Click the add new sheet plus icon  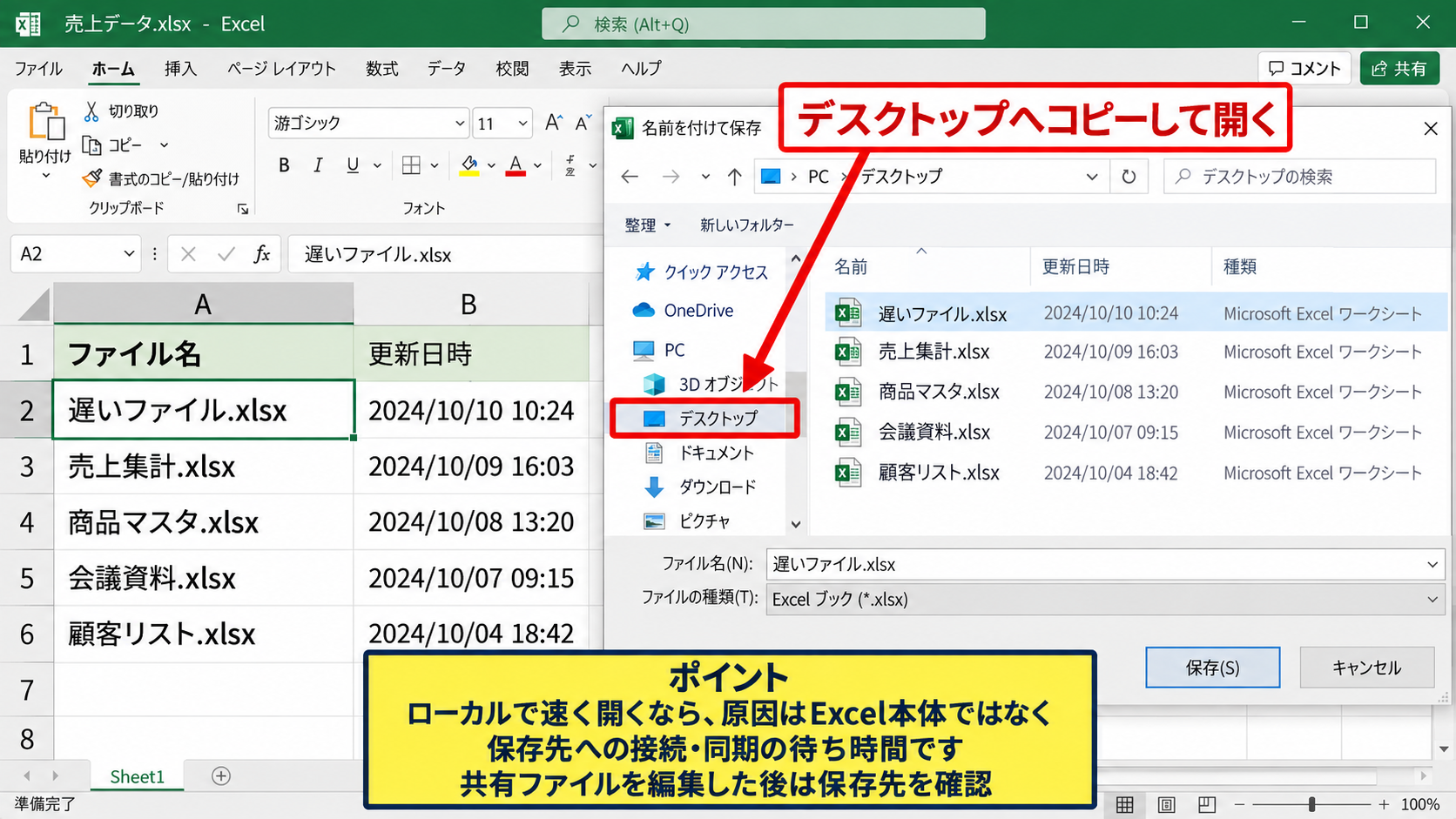click(x=221, y=775)
